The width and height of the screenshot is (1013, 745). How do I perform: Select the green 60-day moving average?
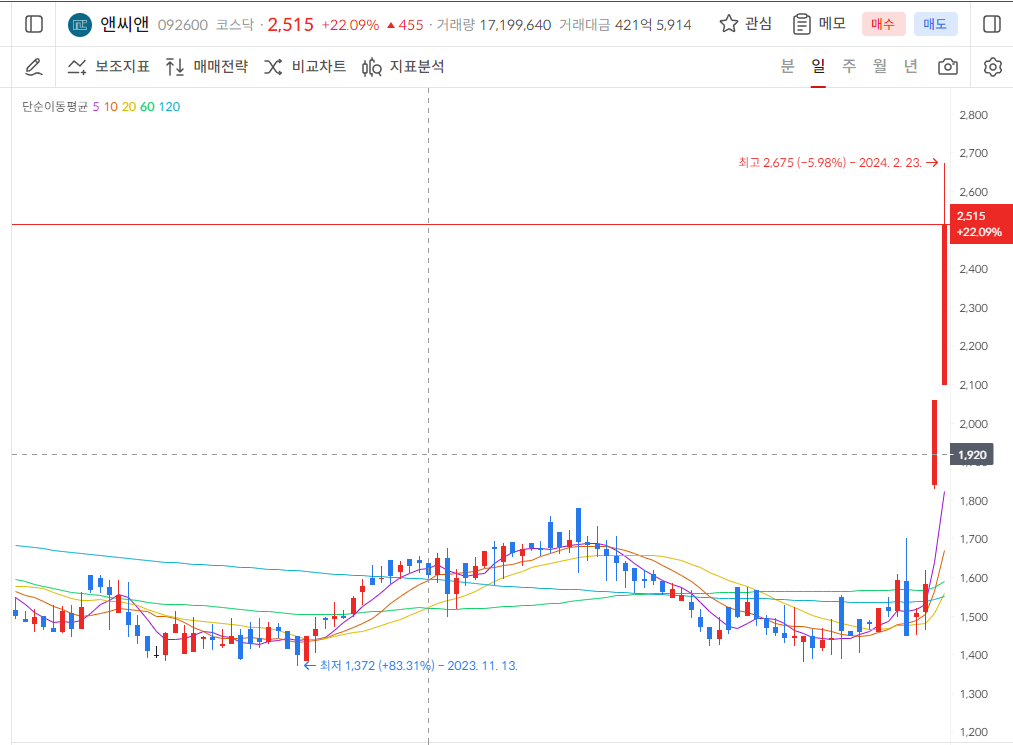click(147, 107)
